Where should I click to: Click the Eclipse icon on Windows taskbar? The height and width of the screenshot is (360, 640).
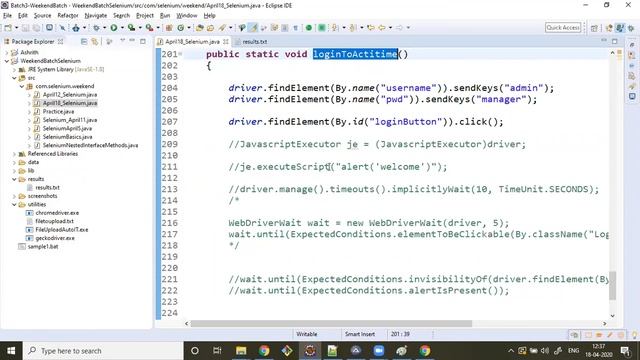coord(310,351)
